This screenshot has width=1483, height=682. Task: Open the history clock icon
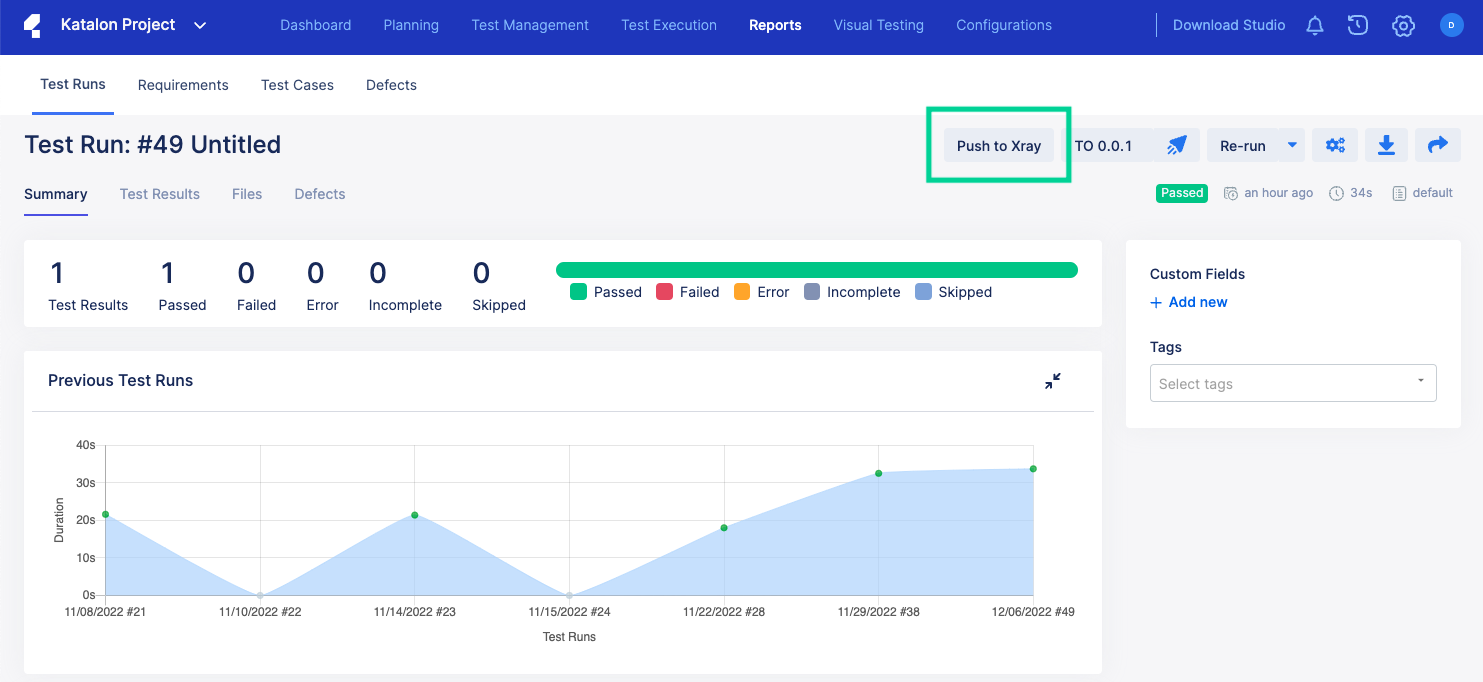(x=1357, y=26)
